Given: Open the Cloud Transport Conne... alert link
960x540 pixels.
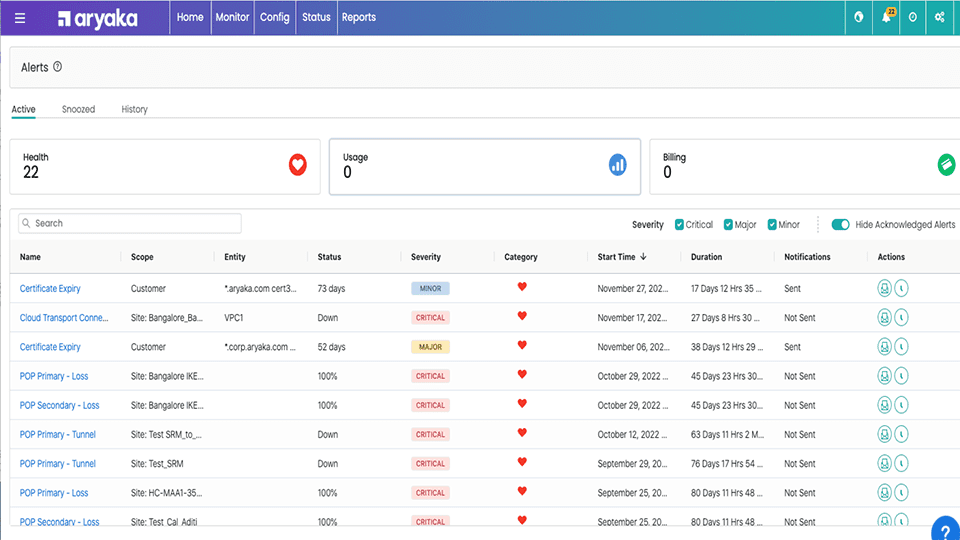Looking at the screenshot, I should tap(64, 318).
